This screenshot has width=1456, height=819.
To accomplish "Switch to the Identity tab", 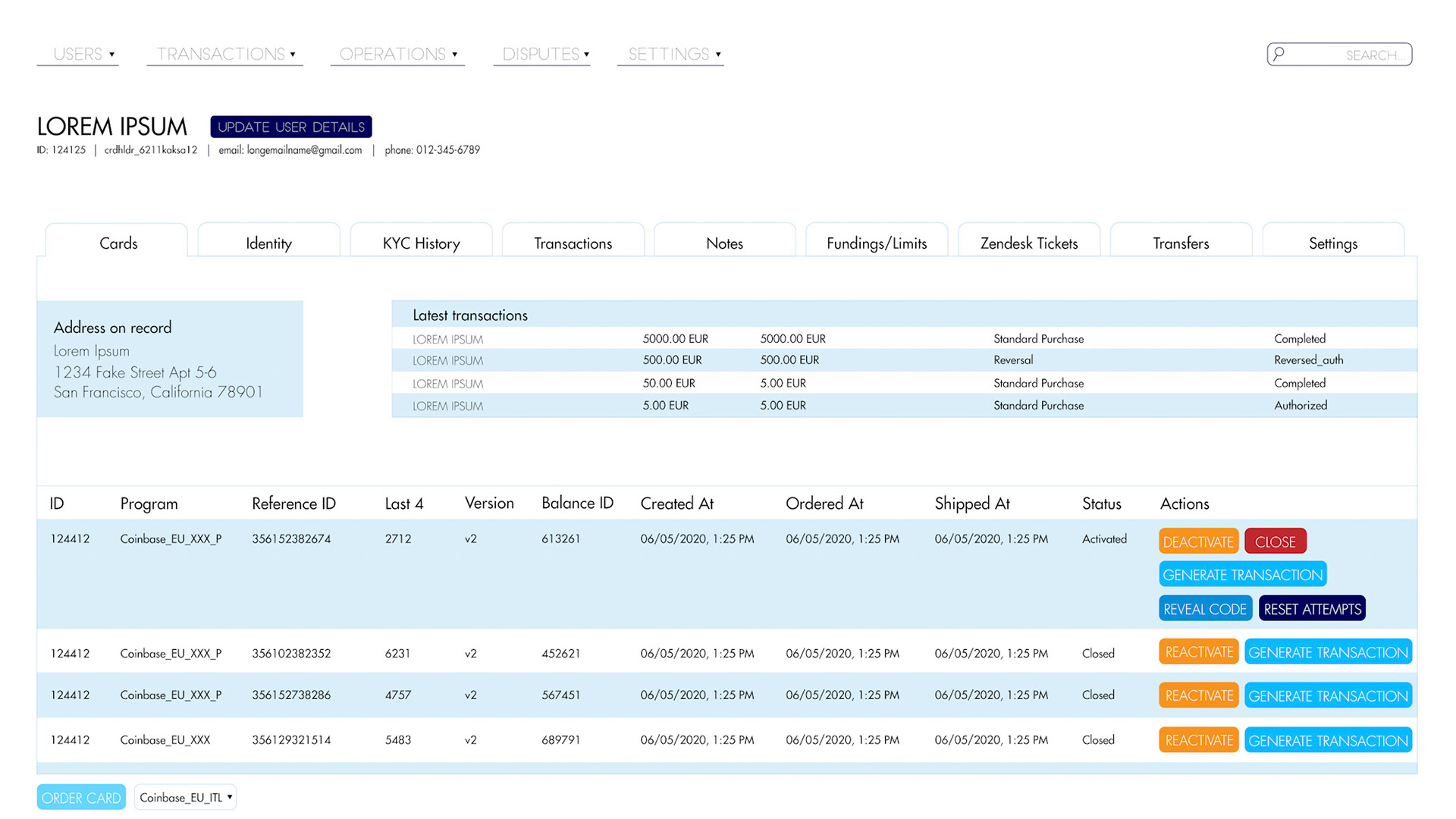I will [268, 243].
